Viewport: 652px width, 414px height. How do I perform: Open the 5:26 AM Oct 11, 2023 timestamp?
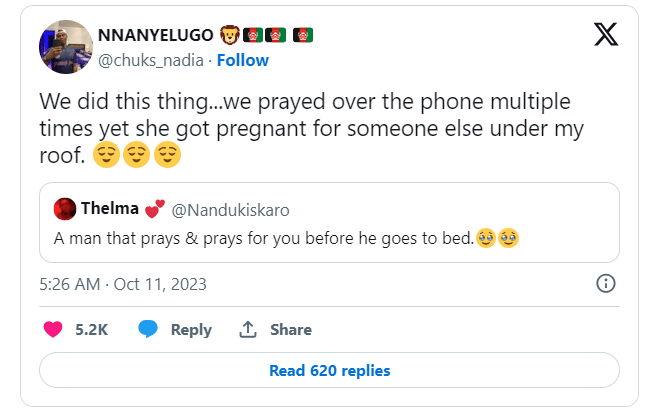coord(123,284)
